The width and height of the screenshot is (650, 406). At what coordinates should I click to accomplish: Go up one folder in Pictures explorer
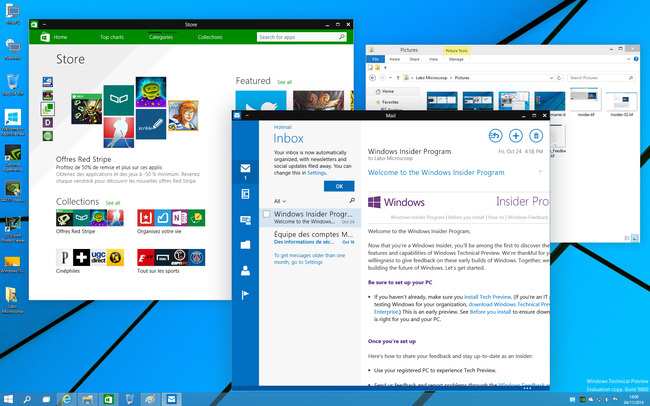pos(398,78)
